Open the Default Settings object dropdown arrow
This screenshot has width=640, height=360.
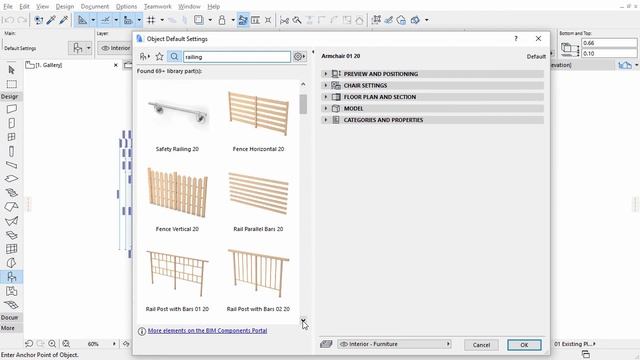[x=89, y=48]
